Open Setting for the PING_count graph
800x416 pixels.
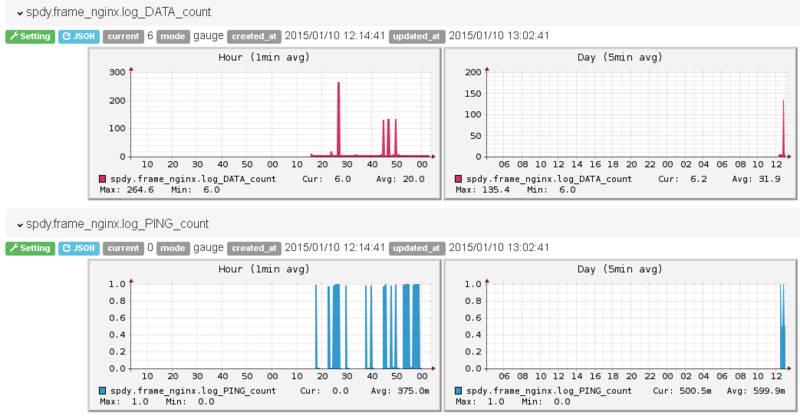(30, 248)
